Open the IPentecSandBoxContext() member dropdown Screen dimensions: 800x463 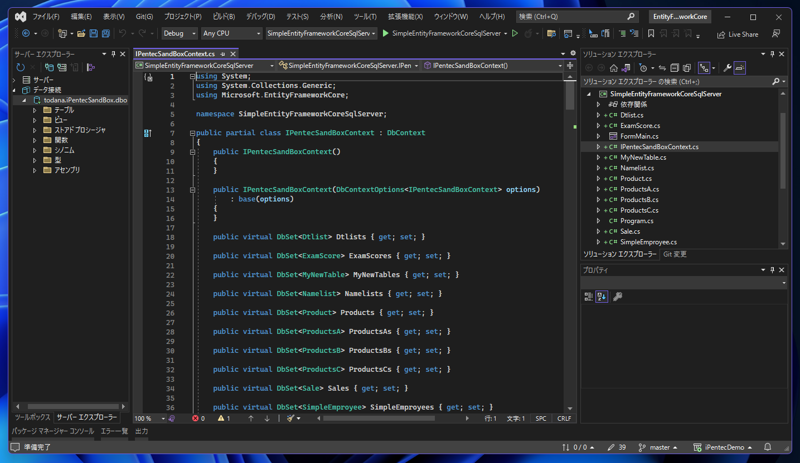click(x=493, y=65)
